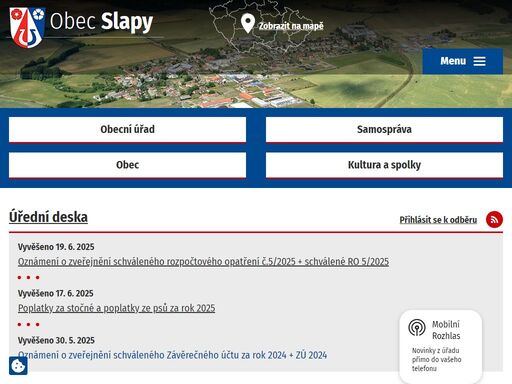Open the Úřední deska heading link
This screenshot has width=512, height=384.
[48, 217]
